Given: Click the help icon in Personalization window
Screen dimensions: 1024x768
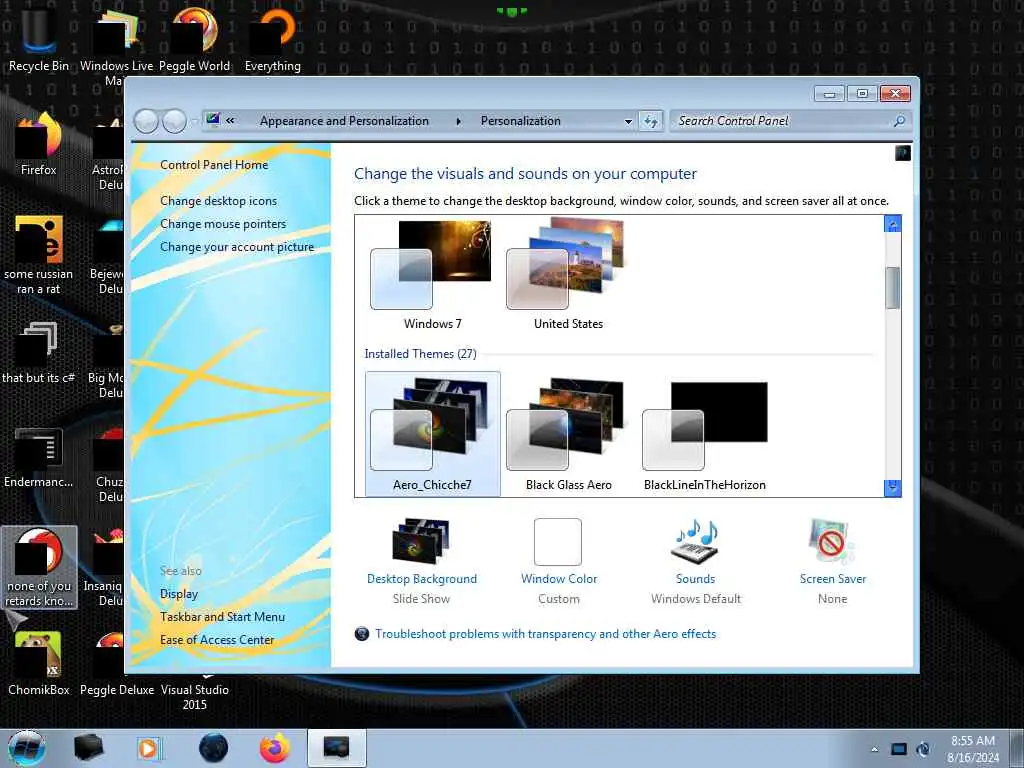Looking at the screenshot, I should 903,153.
